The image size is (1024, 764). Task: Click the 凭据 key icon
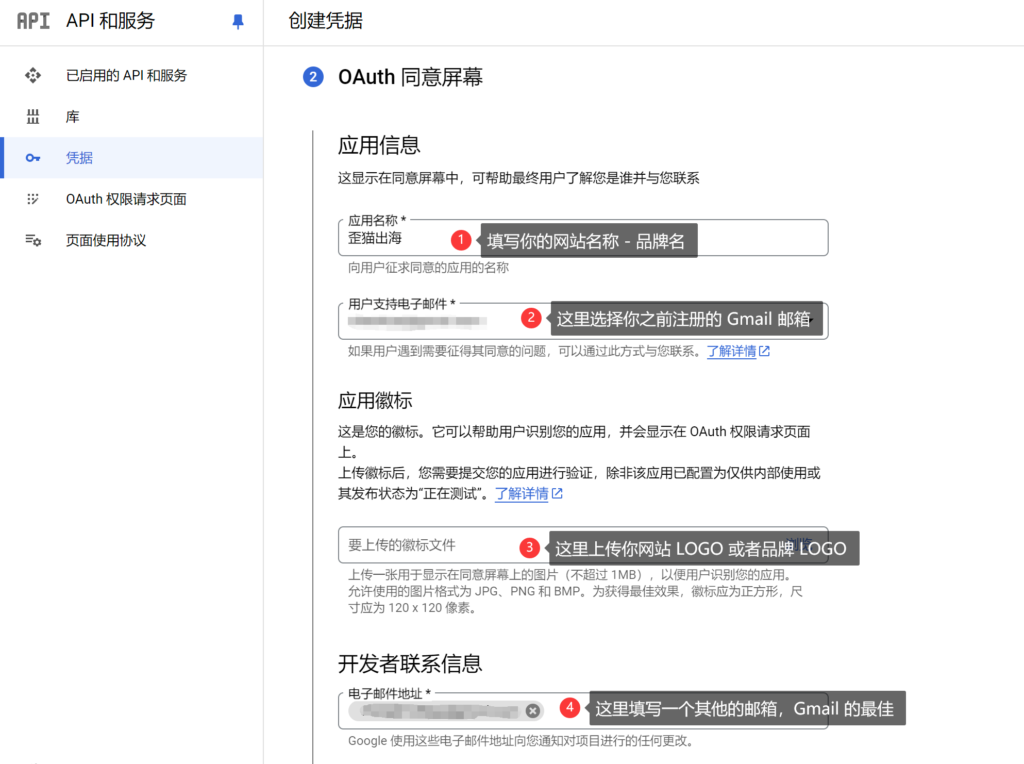tap(33, 158)
